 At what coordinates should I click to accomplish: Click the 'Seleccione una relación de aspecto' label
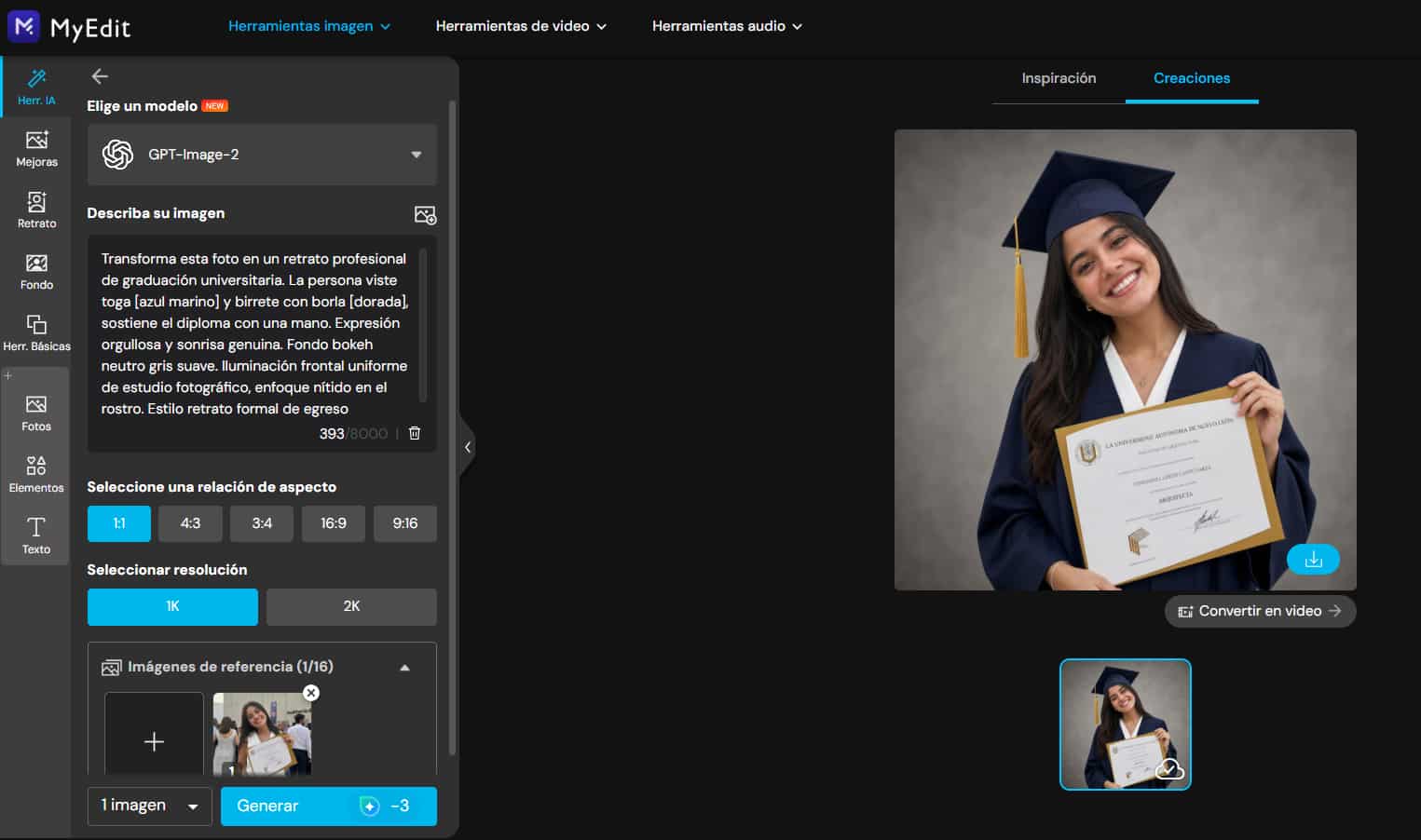point(212,487)
